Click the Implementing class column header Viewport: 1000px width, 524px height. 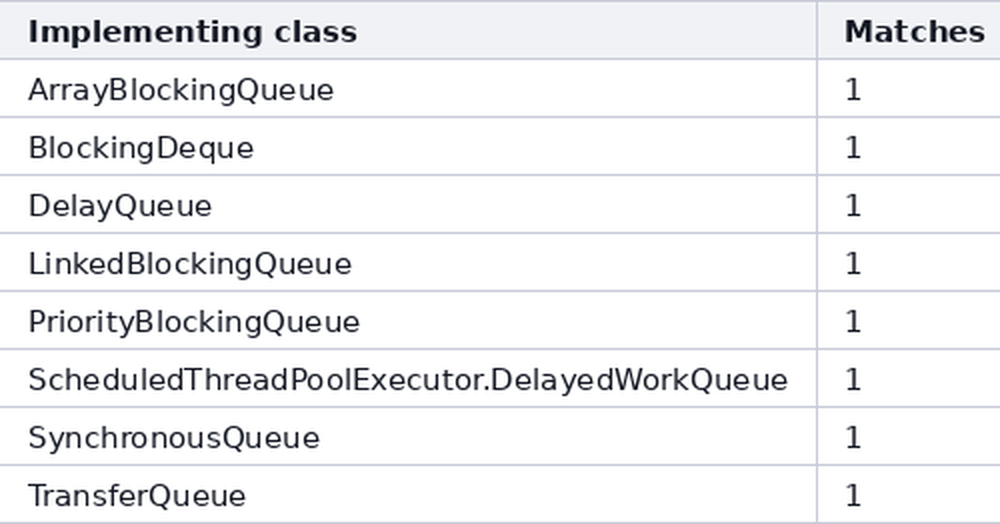pyautogui.click(x=192, y=32)
